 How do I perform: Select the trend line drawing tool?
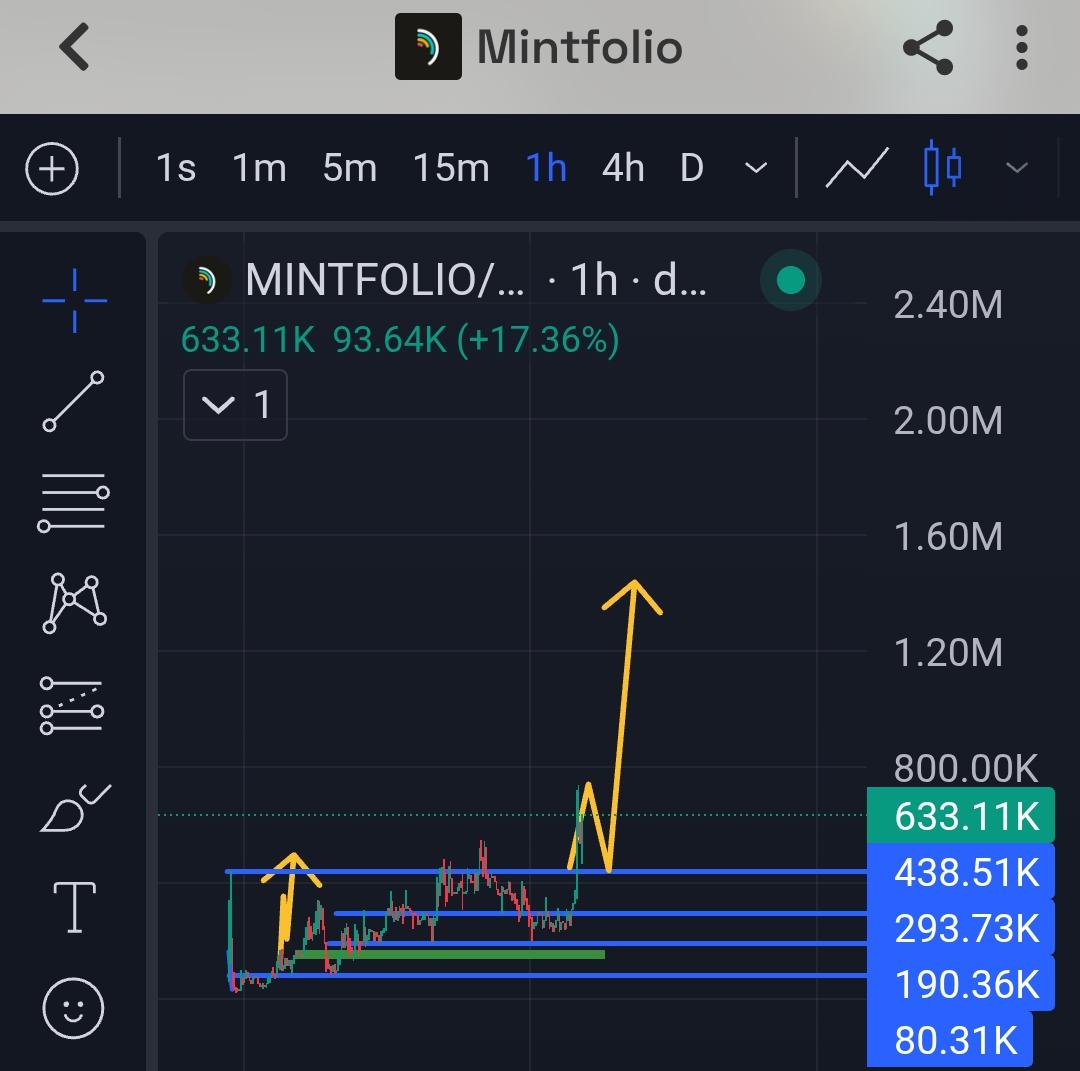(74, 401)
